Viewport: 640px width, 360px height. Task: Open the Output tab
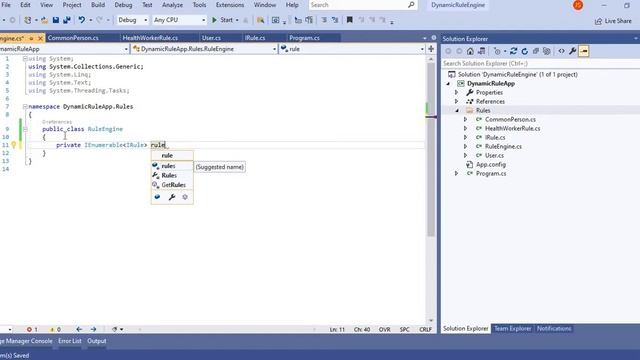pyautogui.click(x=97, y=341)
